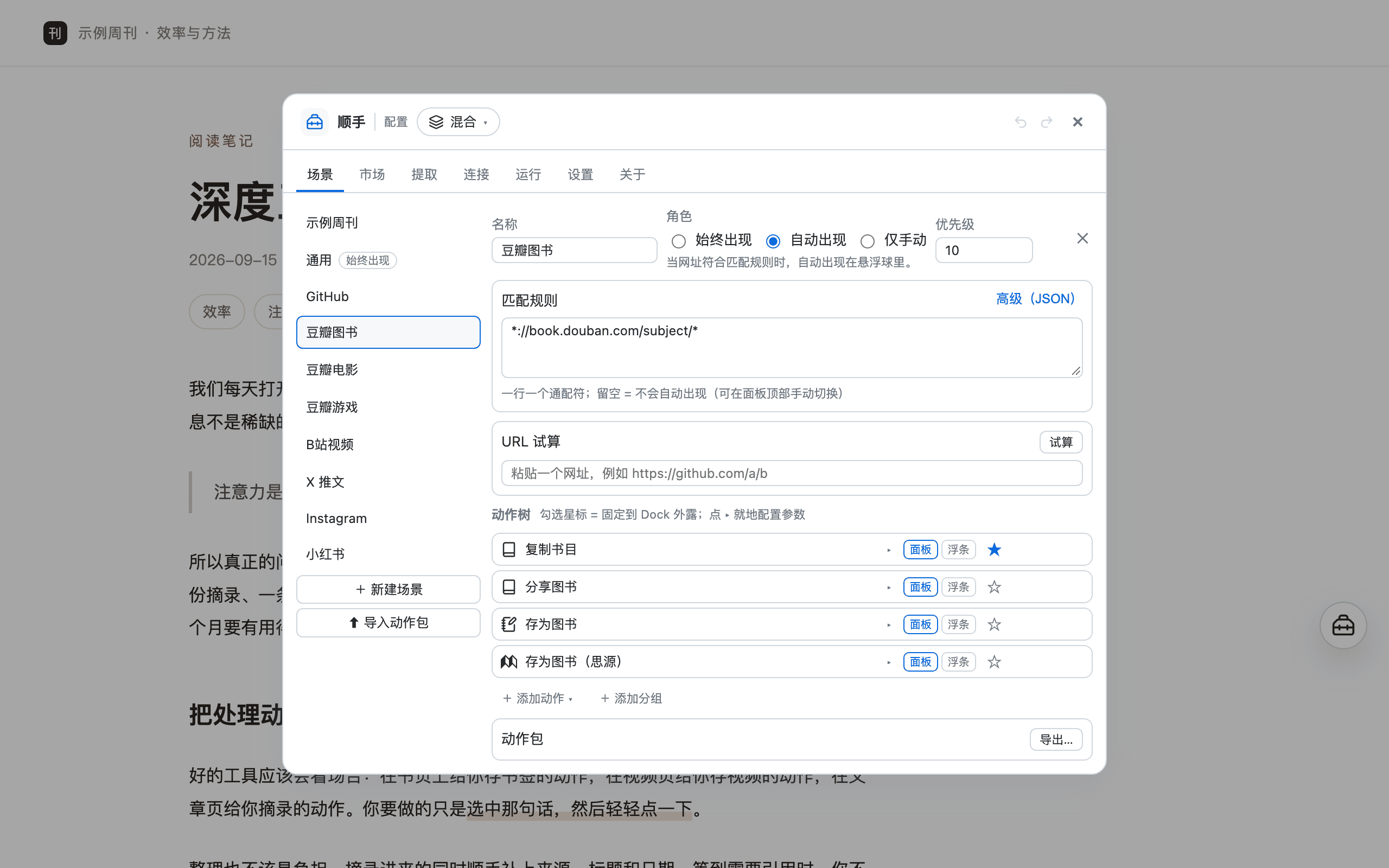The image size is (1389, 868).
Task: Toggle 浮条 for 存为图书
Action: click(958, 624)
